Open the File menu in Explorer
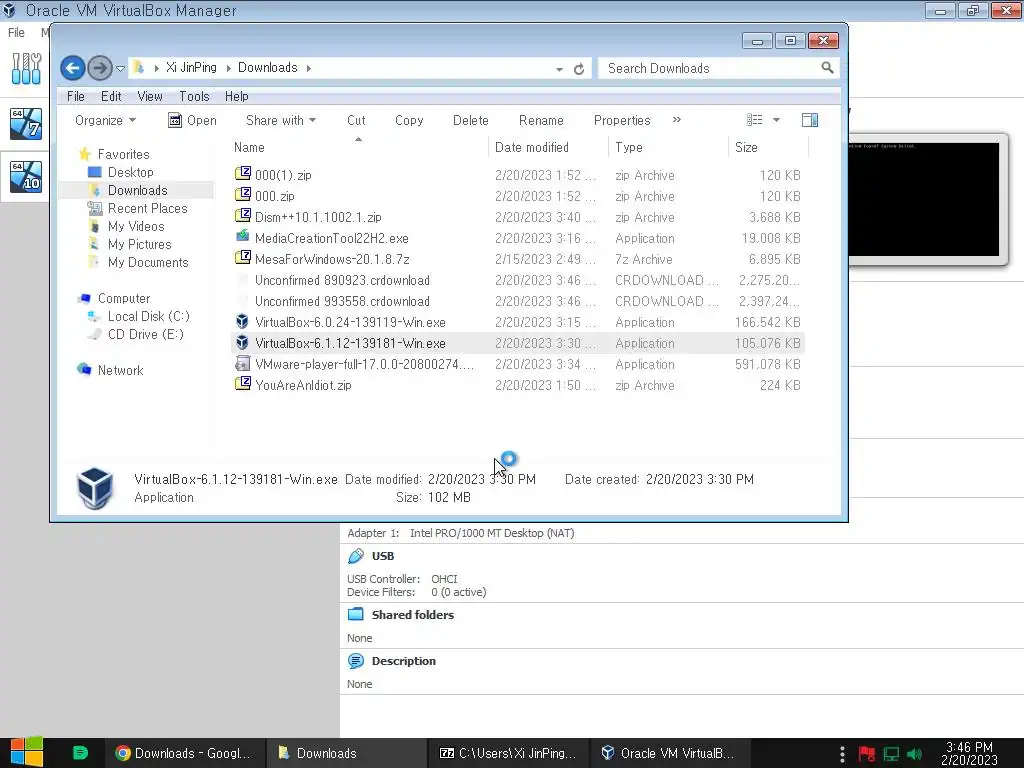The width and height of the screenshot is (1024, 768). pyautogui.click(x=76, y=96)
